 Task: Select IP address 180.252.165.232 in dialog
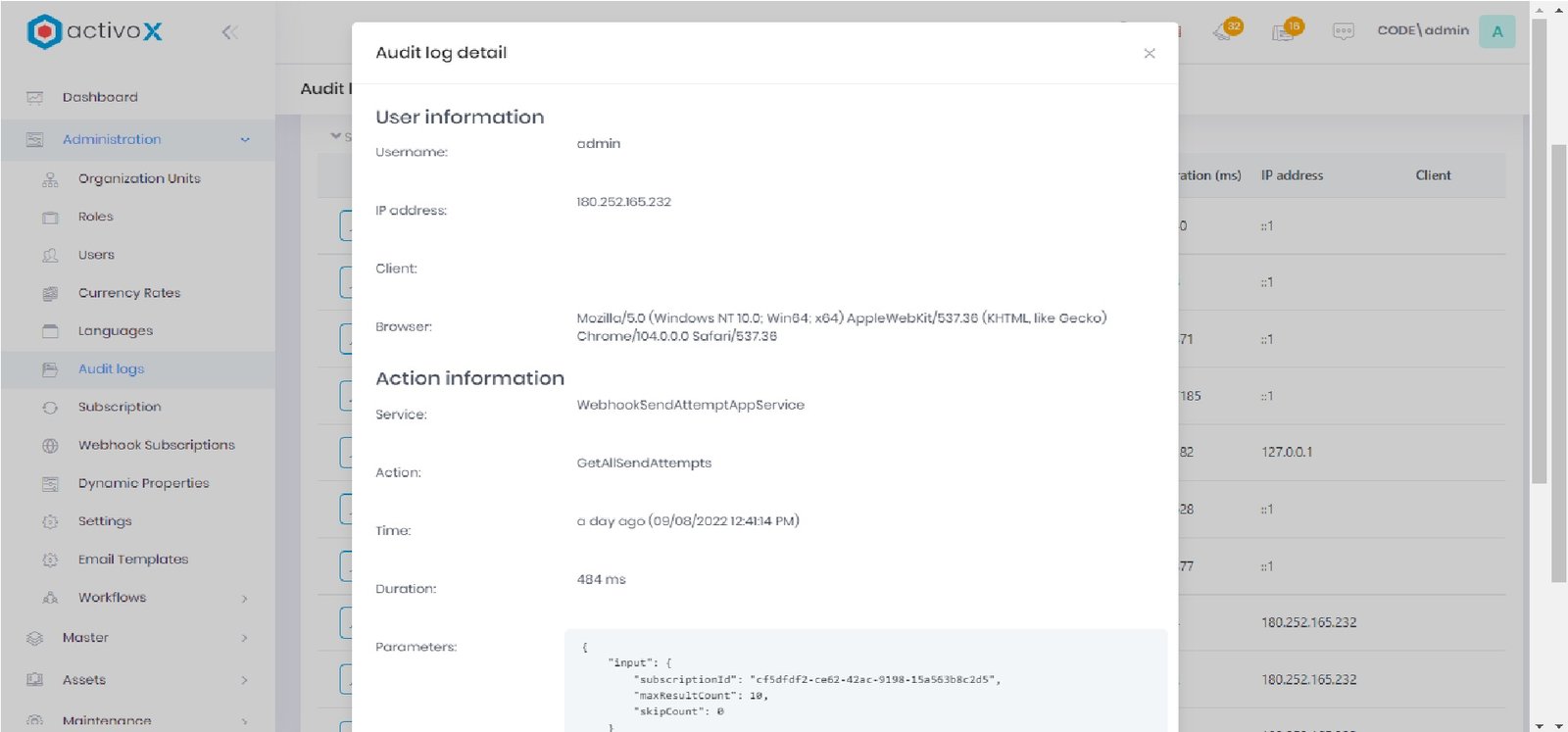623,202
